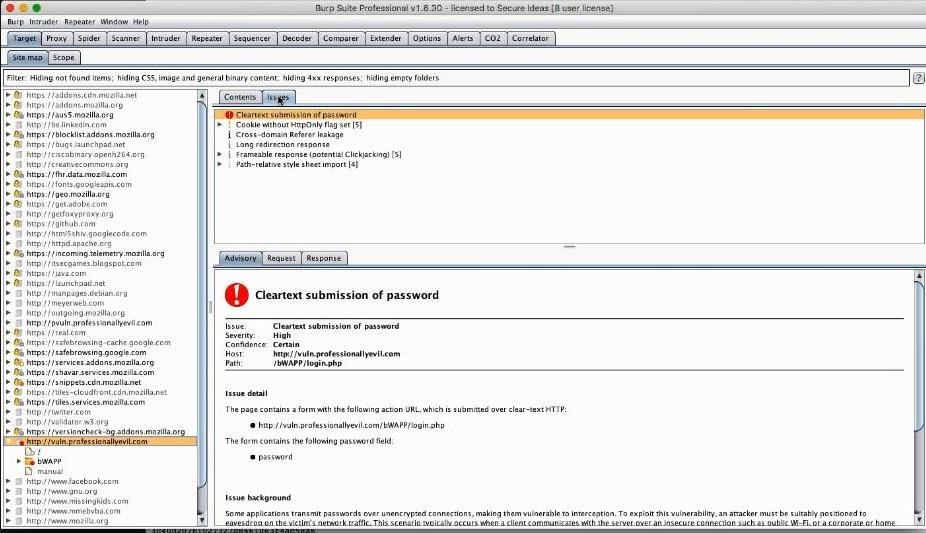This screenshot has height=533, width=926.
Task: Open the Options tab
Action: click(427, 38)
